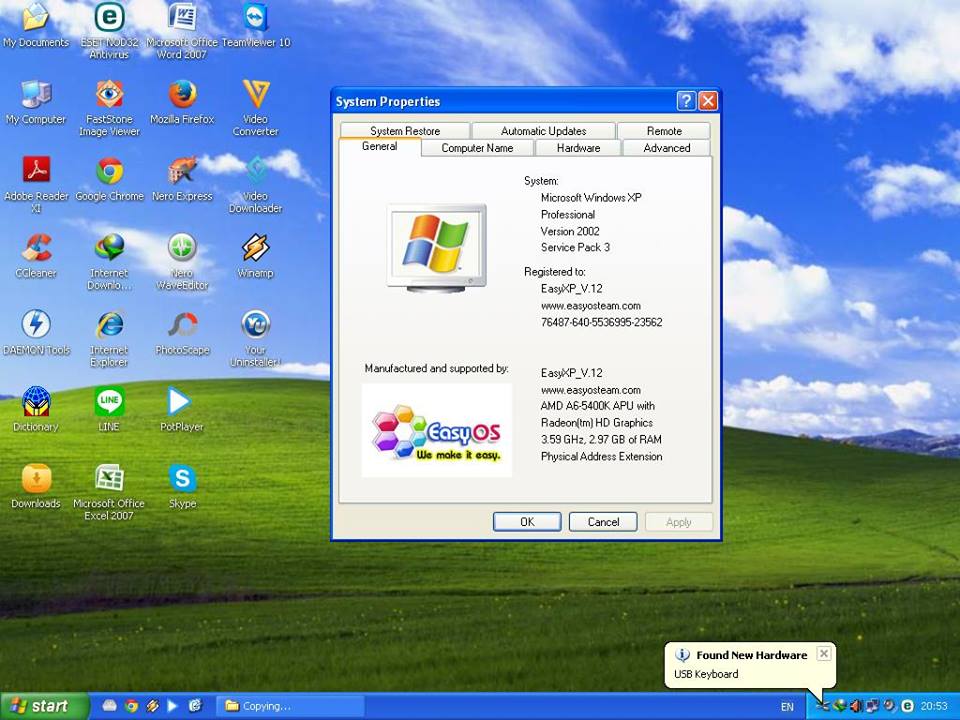Open the Adobe Reader XI shortcut
Viewport: 960px width, 720px height.
coord(36,184)
